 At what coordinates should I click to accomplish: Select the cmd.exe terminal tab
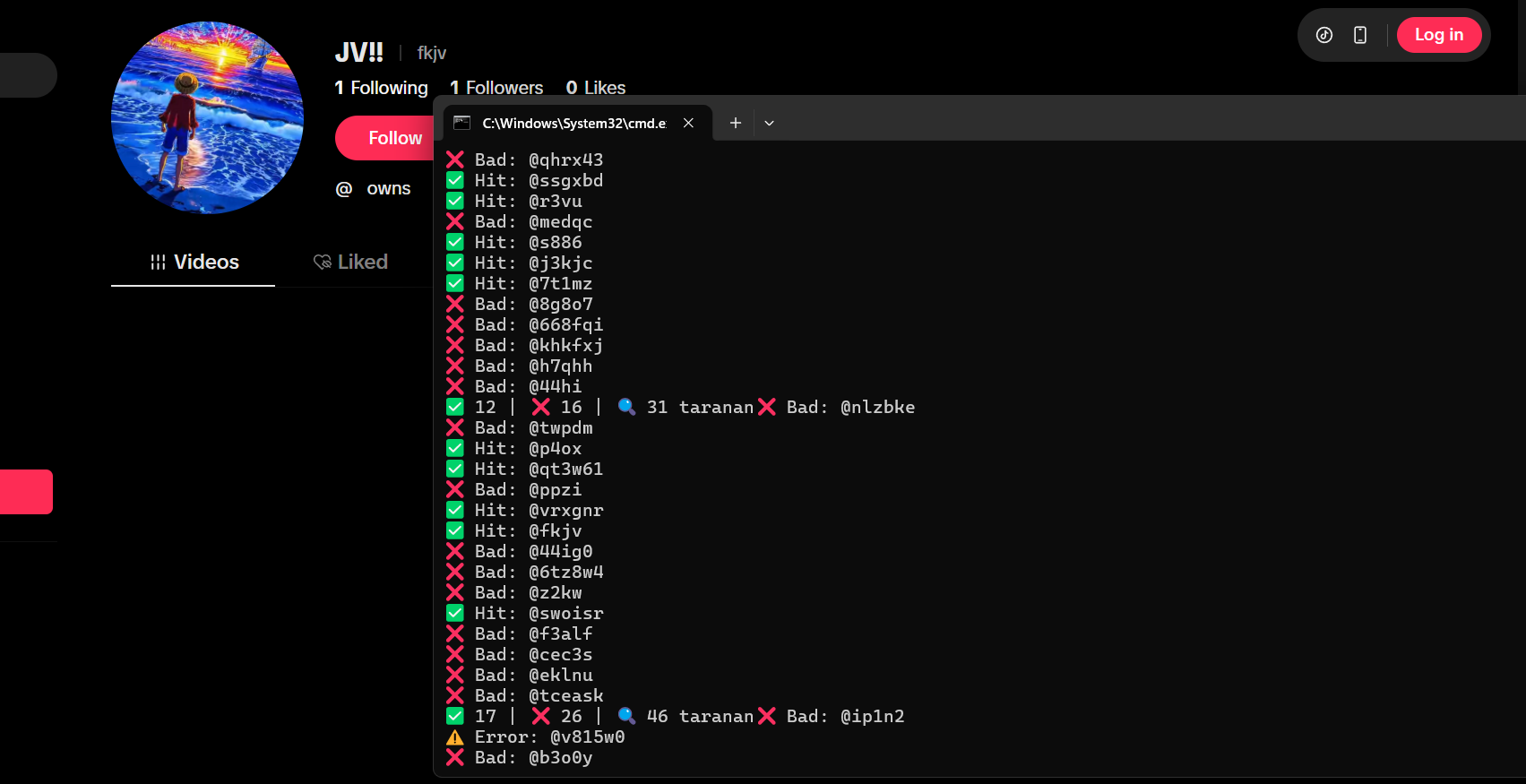point(578,123)
